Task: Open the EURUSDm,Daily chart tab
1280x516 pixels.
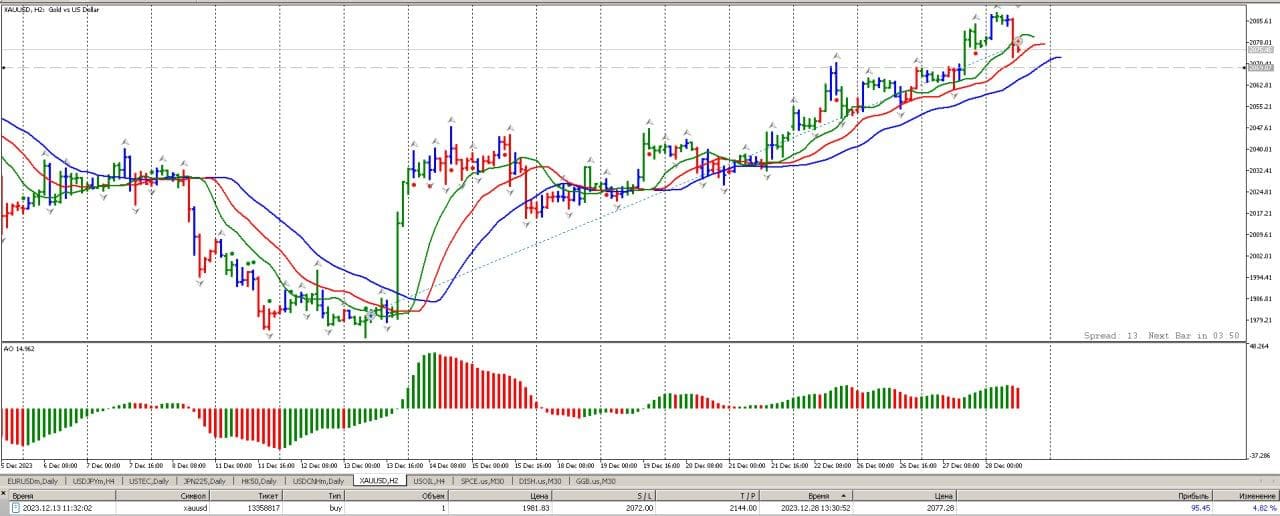Action: [32, 481]
